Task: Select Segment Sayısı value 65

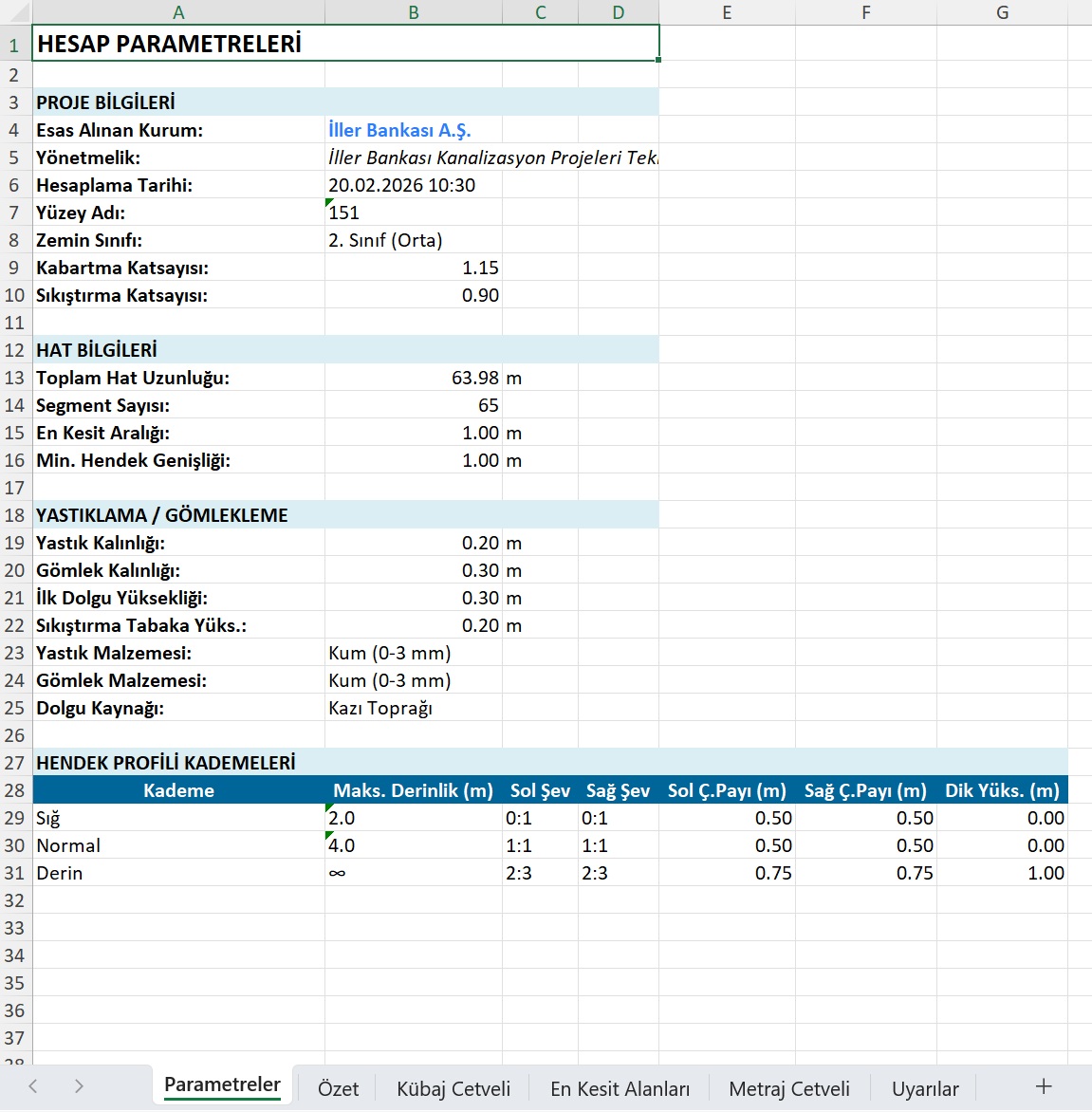Action: 414,405
